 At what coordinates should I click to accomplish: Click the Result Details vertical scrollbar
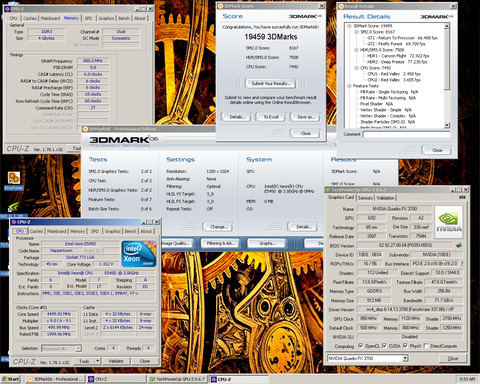tap(447, 76)
